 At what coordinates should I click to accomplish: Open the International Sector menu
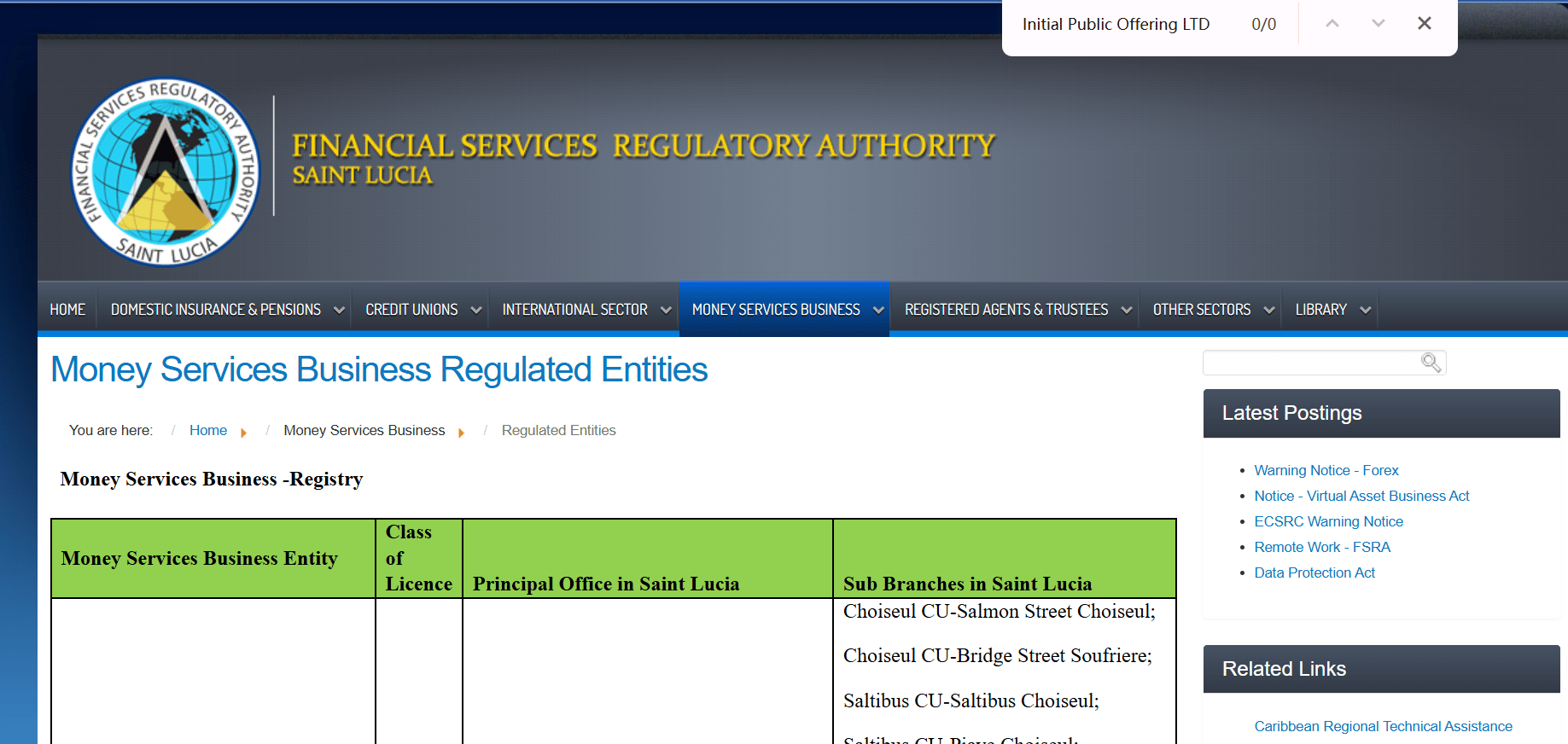coord(575,310)
